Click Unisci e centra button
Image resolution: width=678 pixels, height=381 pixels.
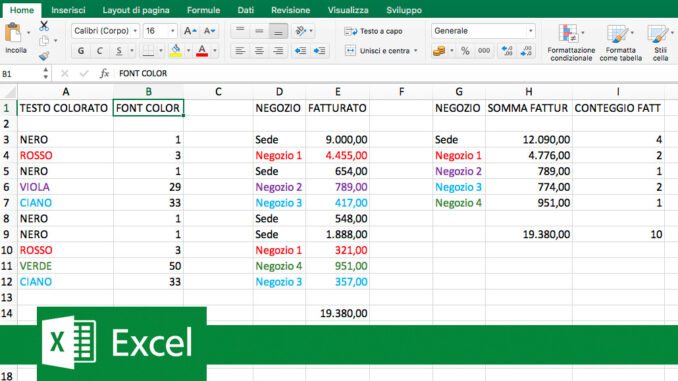(377, 51)
